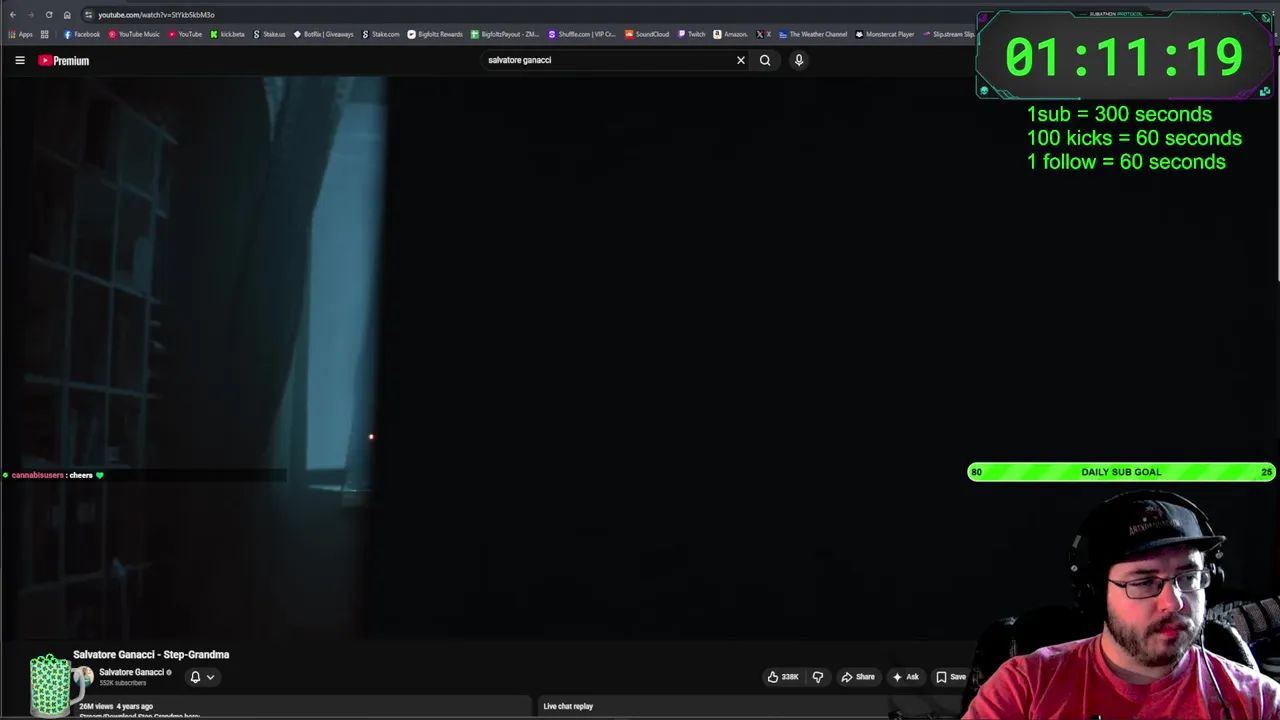Open the Apps bookmark shortcut
Image resolution: width=1280 pixels, height=720 pixels.
pyautogui.click(x=20, y=34)
